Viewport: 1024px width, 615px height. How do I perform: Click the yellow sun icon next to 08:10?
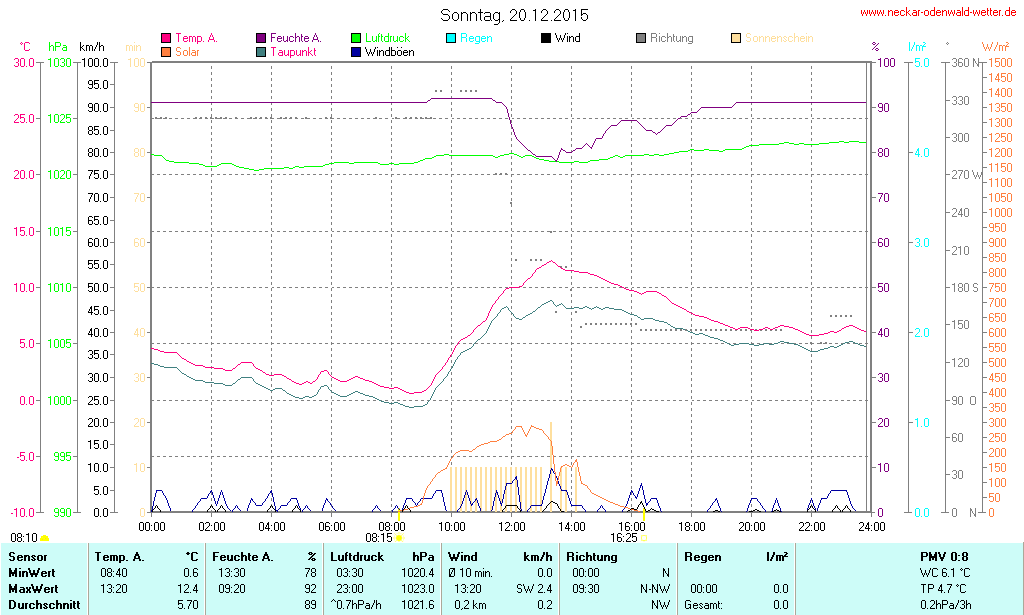pyautogui.click(x=44, y=539)
